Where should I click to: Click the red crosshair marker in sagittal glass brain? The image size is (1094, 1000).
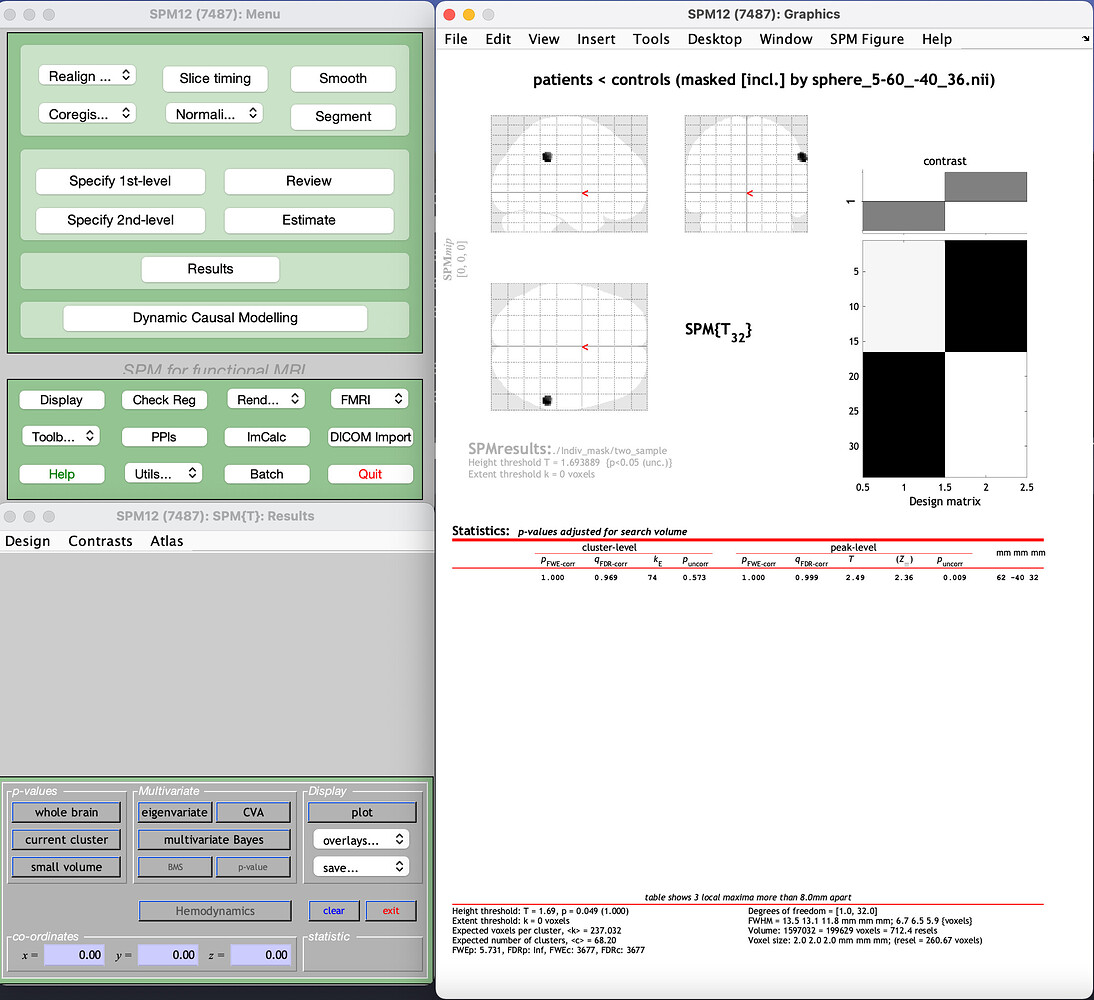585,192
